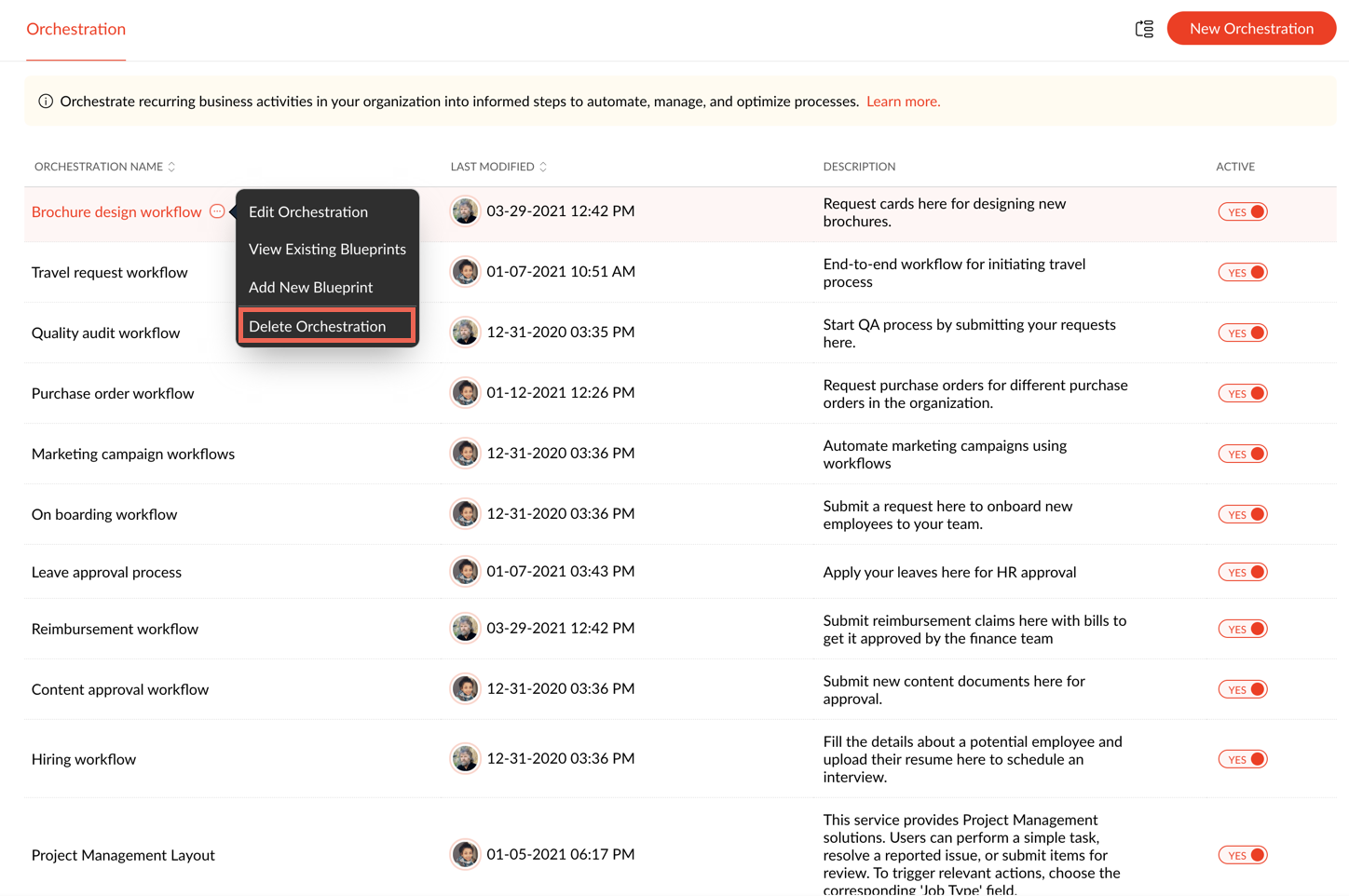Click 'Submit new content documents here' description

pos(954,690)
